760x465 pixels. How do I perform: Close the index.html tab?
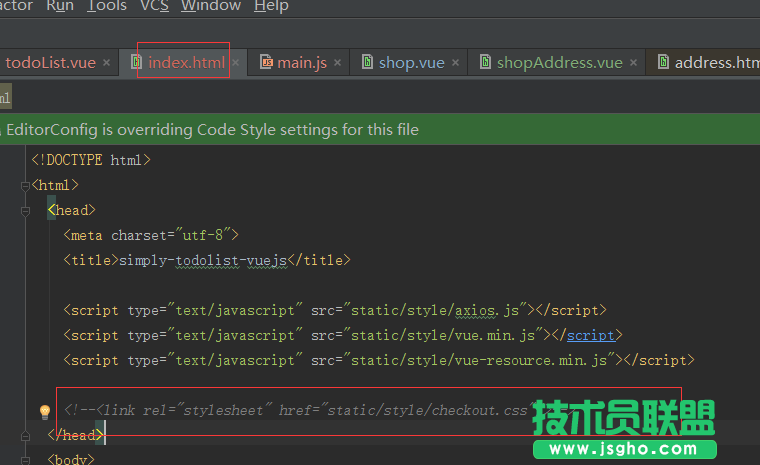[x=236, y=63]
